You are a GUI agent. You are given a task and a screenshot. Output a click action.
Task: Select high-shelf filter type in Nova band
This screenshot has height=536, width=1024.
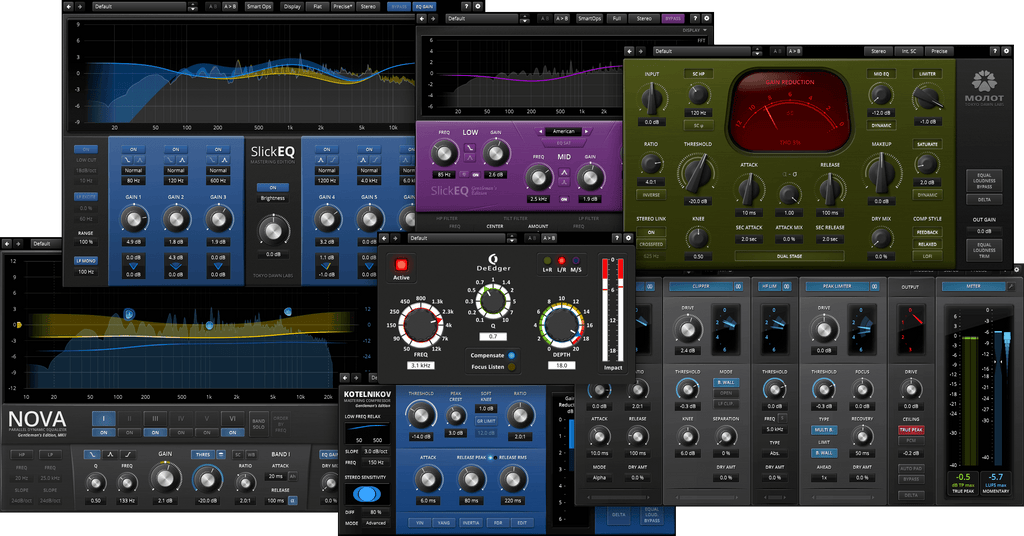click(129, 454)
